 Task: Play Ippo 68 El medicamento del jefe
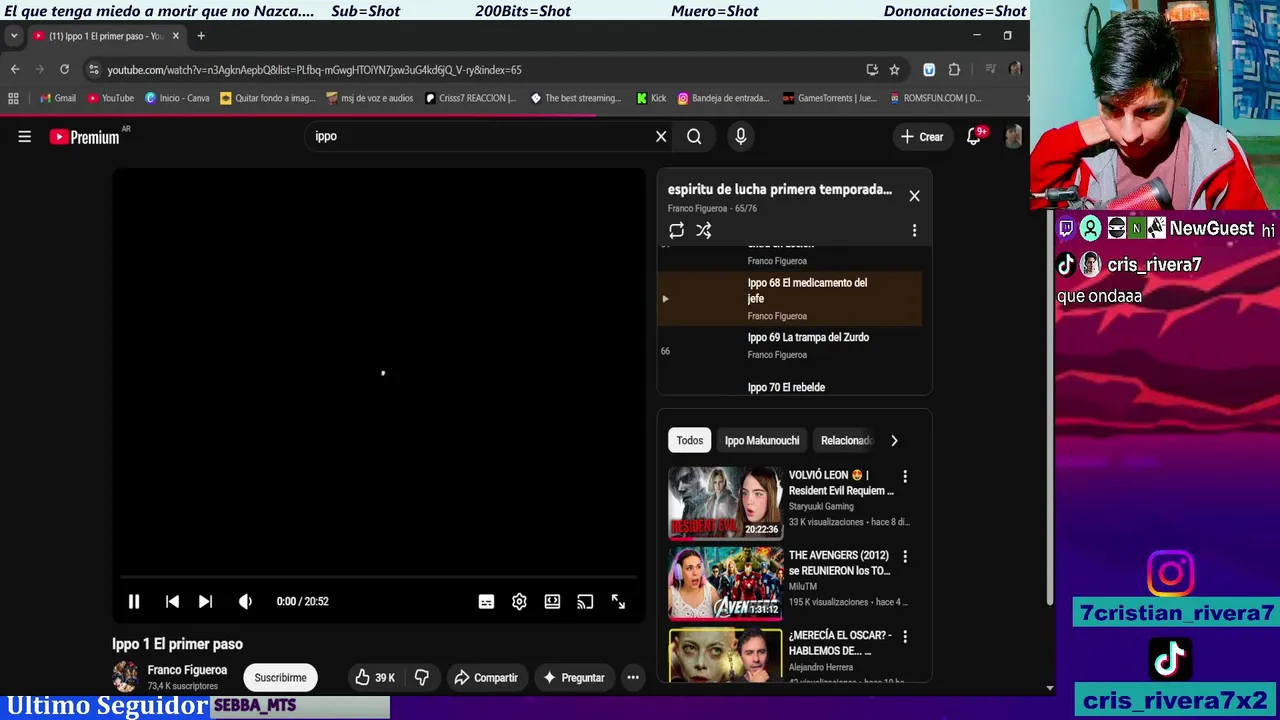tap(790, 298)
